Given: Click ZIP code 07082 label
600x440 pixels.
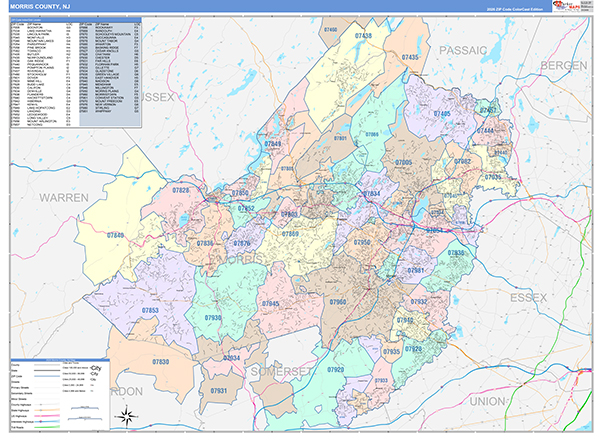Looking at the screenshot, I should point(462,161).
